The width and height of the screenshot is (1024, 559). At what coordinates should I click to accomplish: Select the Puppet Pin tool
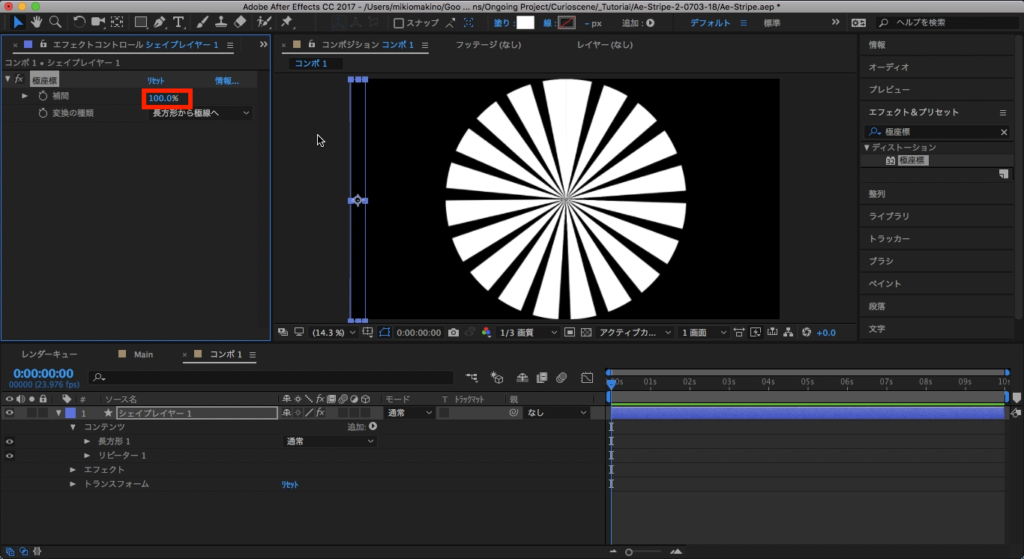tap(287, 22)
